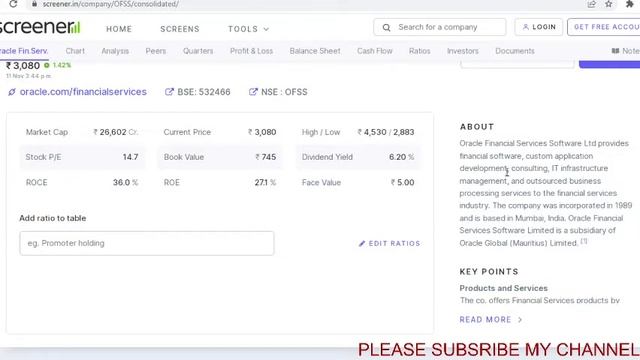Click the Edit Ratios link
This screenshot has width=640, height=360.
pyautogui.click(x=389, y=243)
